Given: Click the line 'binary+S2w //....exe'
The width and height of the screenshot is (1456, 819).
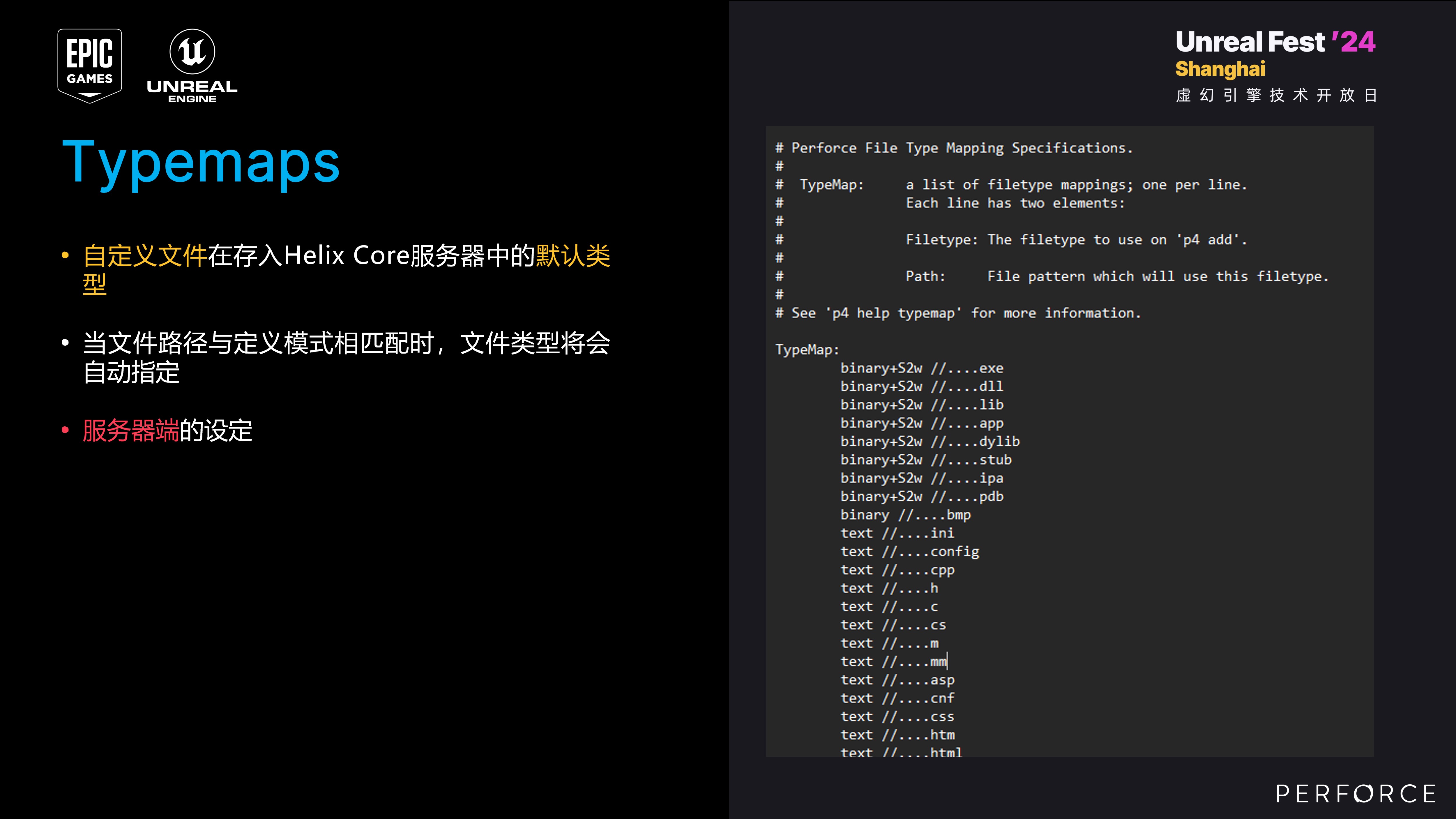Looking at the screenshot, I should coord(922,368).
